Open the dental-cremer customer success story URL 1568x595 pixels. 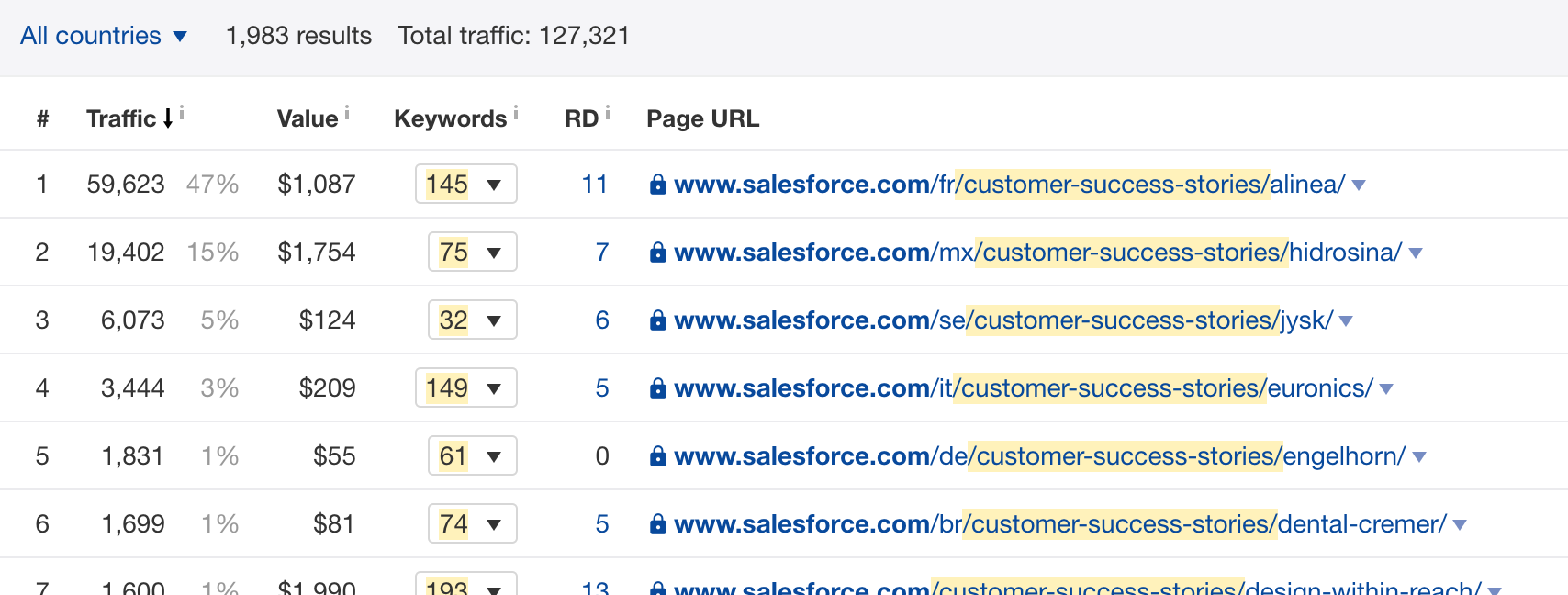pyautogui.click(x=1060, y=524)
